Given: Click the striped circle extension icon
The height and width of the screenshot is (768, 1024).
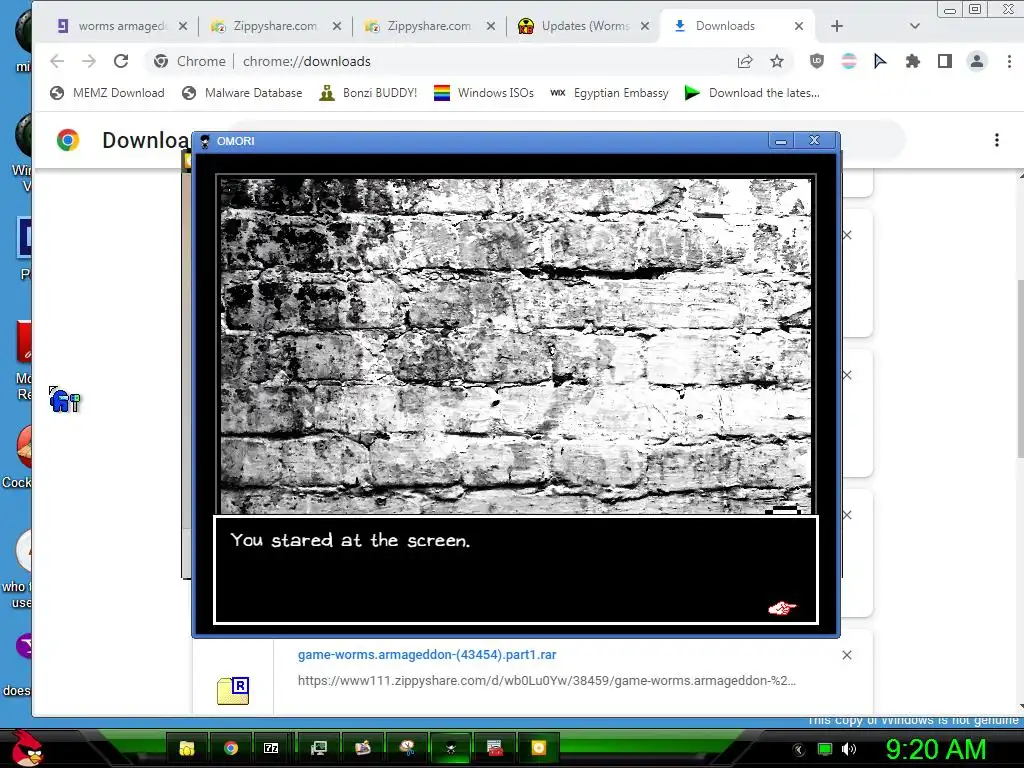Looking at the screenshot, I should point(848,61).
